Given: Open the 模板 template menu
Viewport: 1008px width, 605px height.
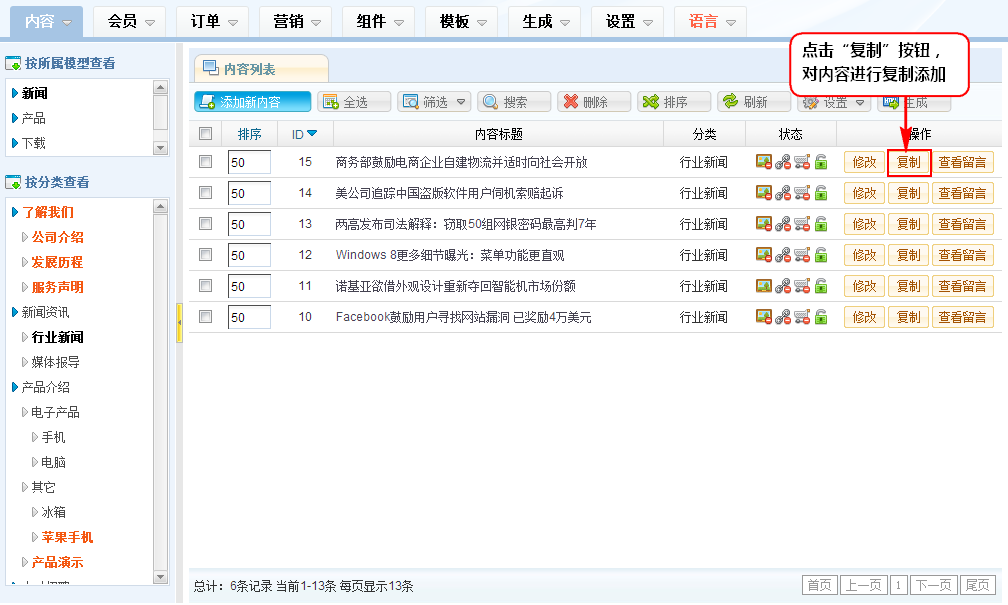Looking at the screenshot, I should tap(463, 21).
